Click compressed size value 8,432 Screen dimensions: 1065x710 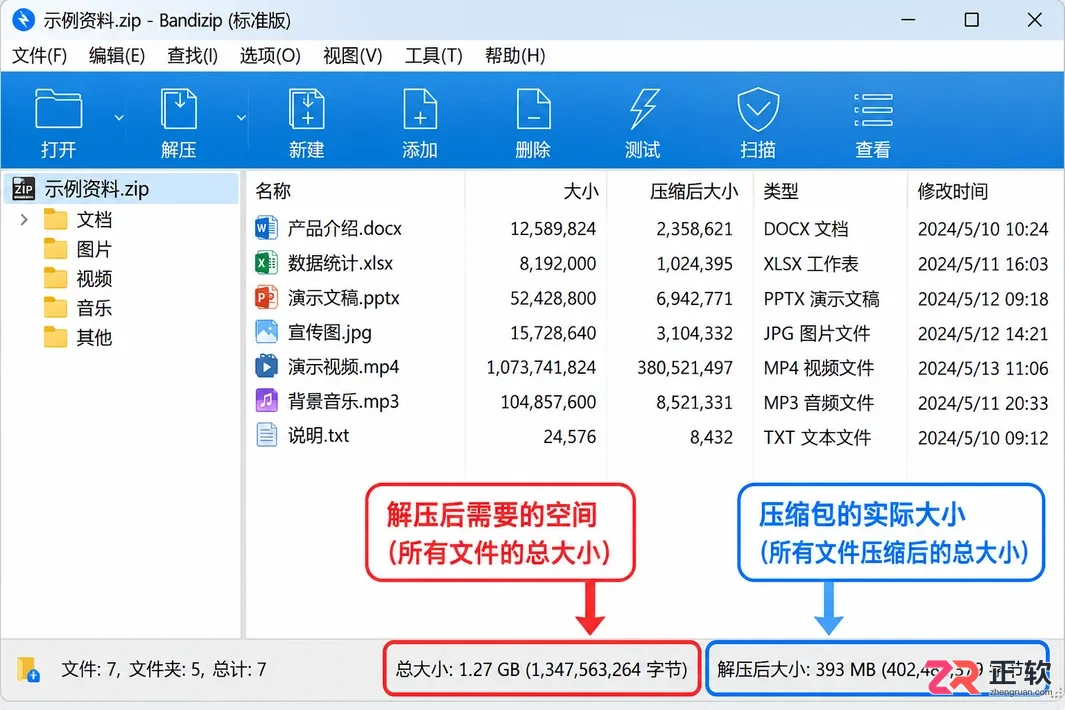(711, 437)
